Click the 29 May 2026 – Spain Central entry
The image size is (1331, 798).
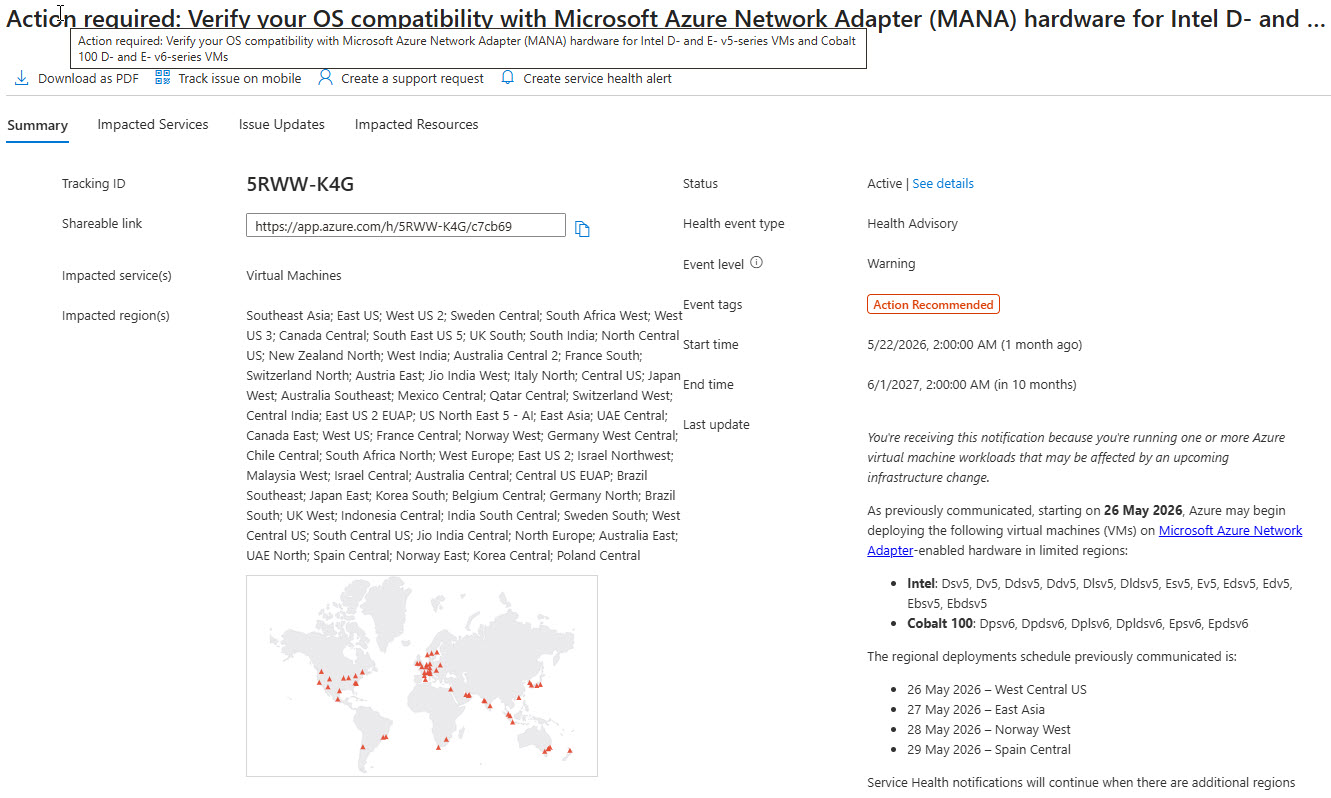click(x=989, y=750)
